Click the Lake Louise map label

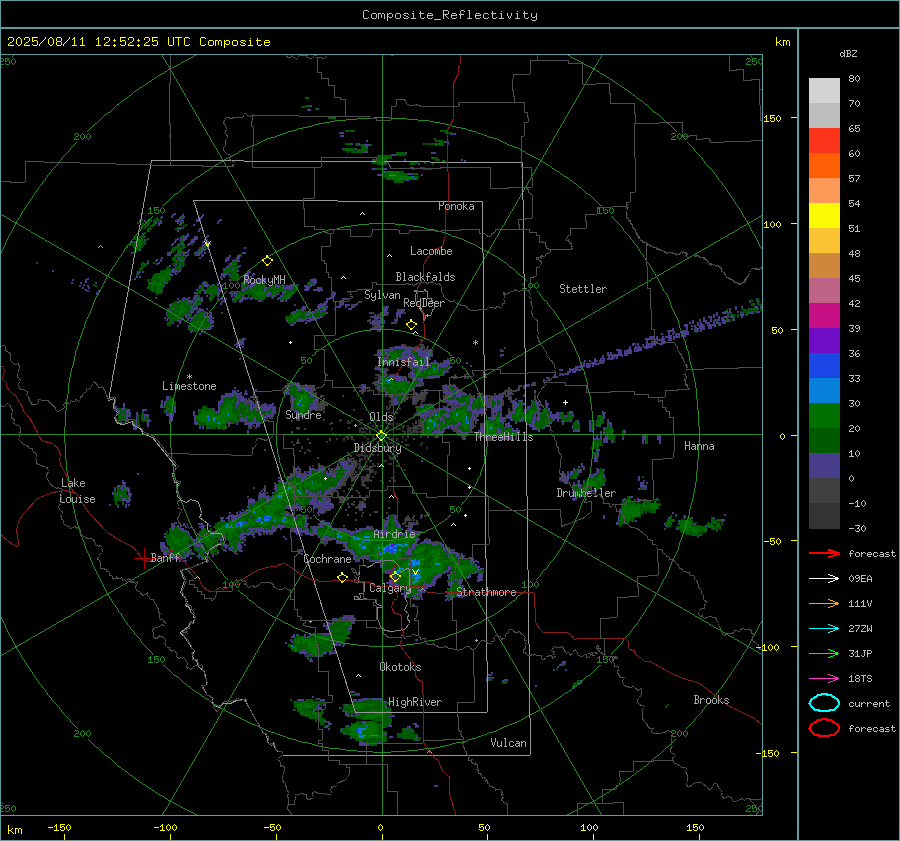[77, 491]
